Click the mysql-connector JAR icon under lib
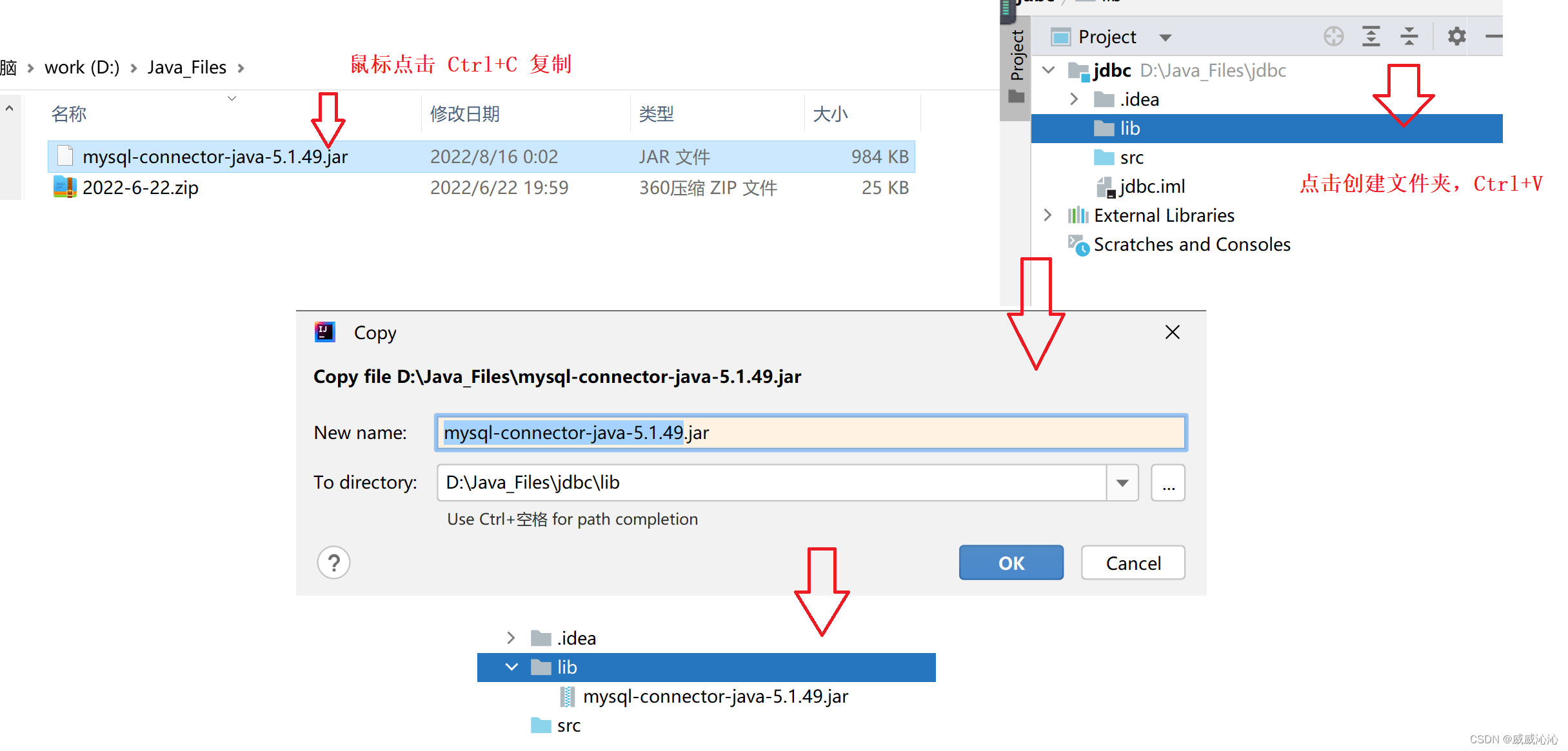Screen dimensions: 1568x751 568,696
